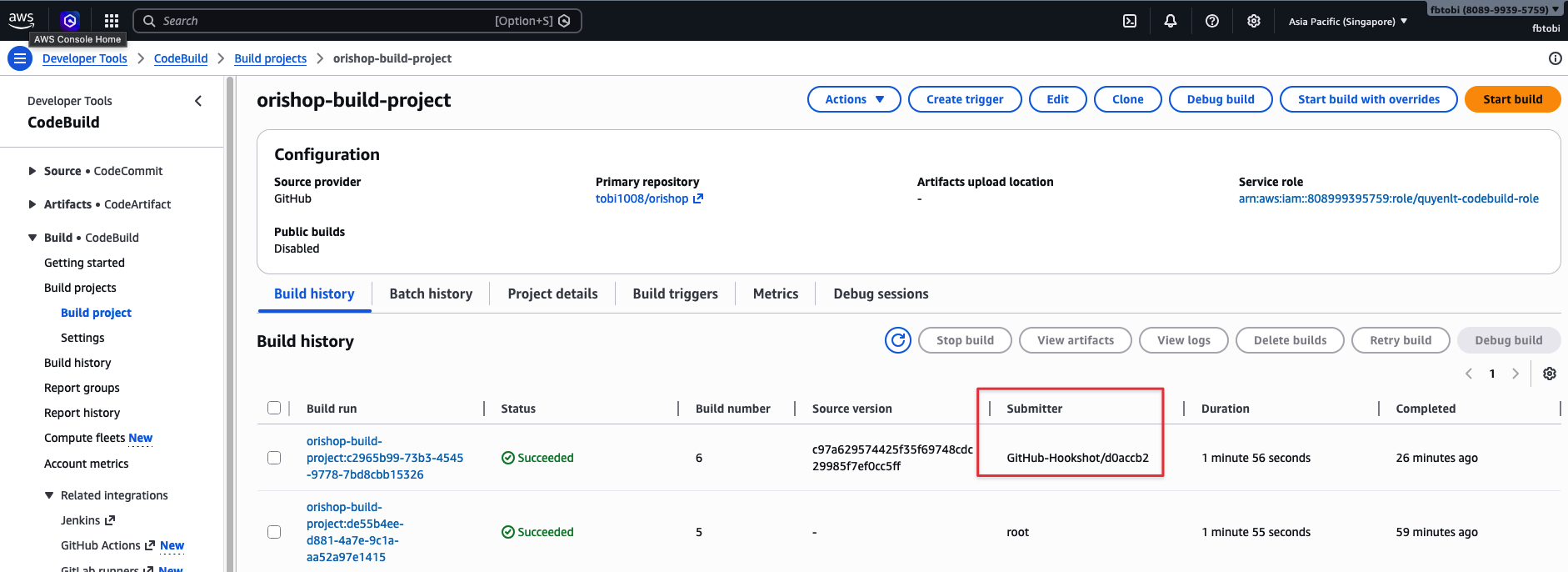The image size is (1568, 572).
Task: Open the notifications bell
Action: [x=1171, y=21]
